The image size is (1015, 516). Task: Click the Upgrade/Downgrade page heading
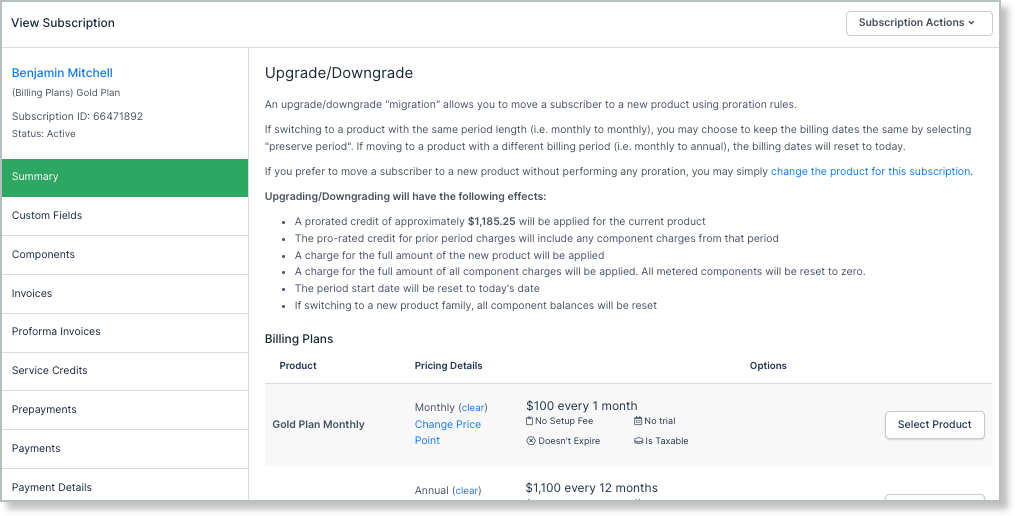point(339,73)
